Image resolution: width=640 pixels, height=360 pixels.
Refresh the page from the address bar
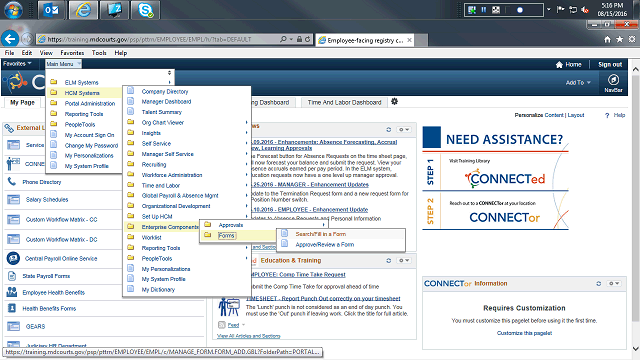[307, 39]
